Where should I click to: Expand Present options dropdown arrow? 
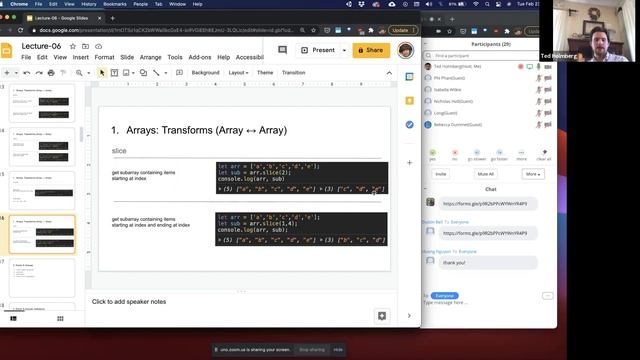(x=344, y=50)
